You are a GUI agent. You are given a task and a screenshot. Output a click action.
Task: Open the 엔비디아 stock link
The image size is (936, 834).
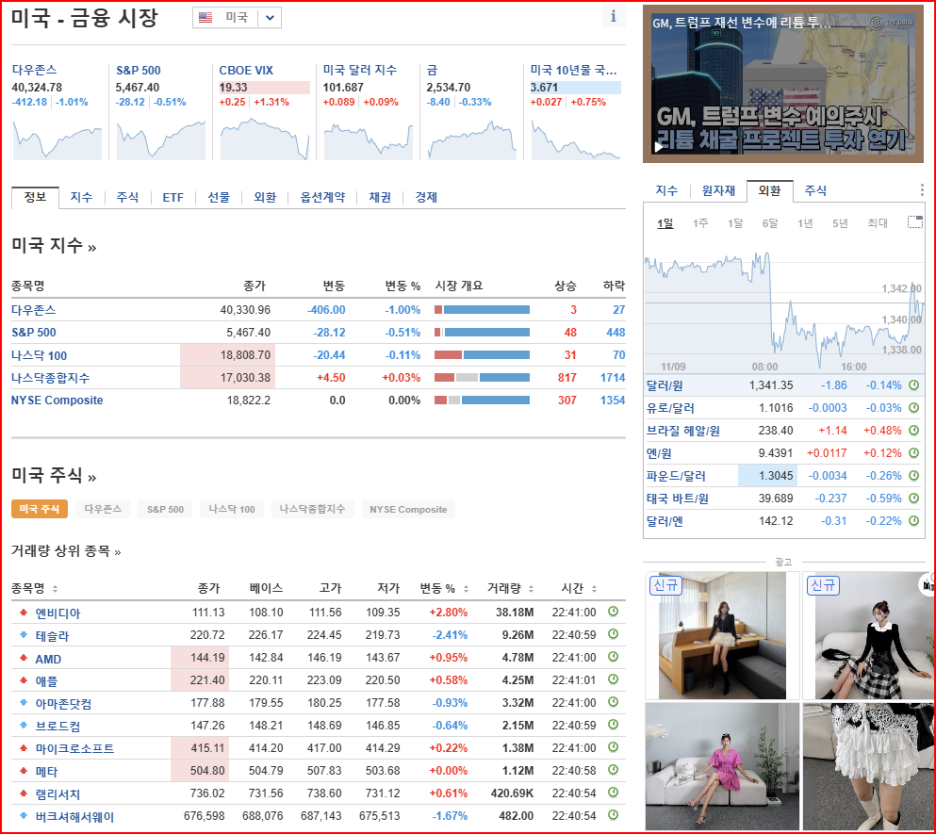pyautogui.click(x=58, y=613)
